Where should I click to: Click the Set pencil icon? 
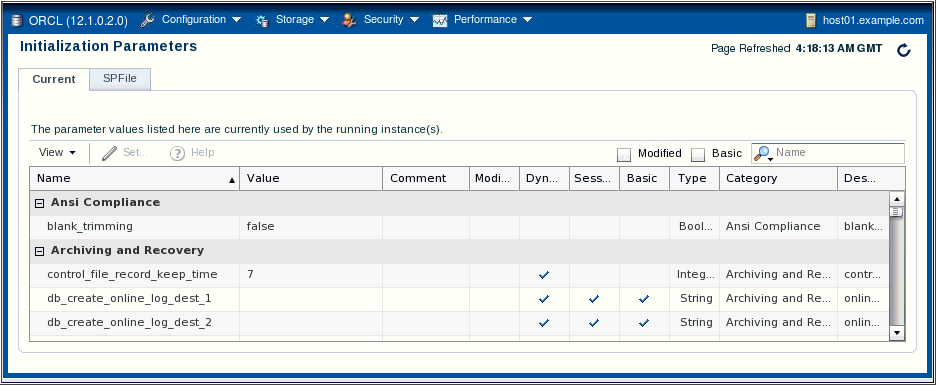pos(109,153)
